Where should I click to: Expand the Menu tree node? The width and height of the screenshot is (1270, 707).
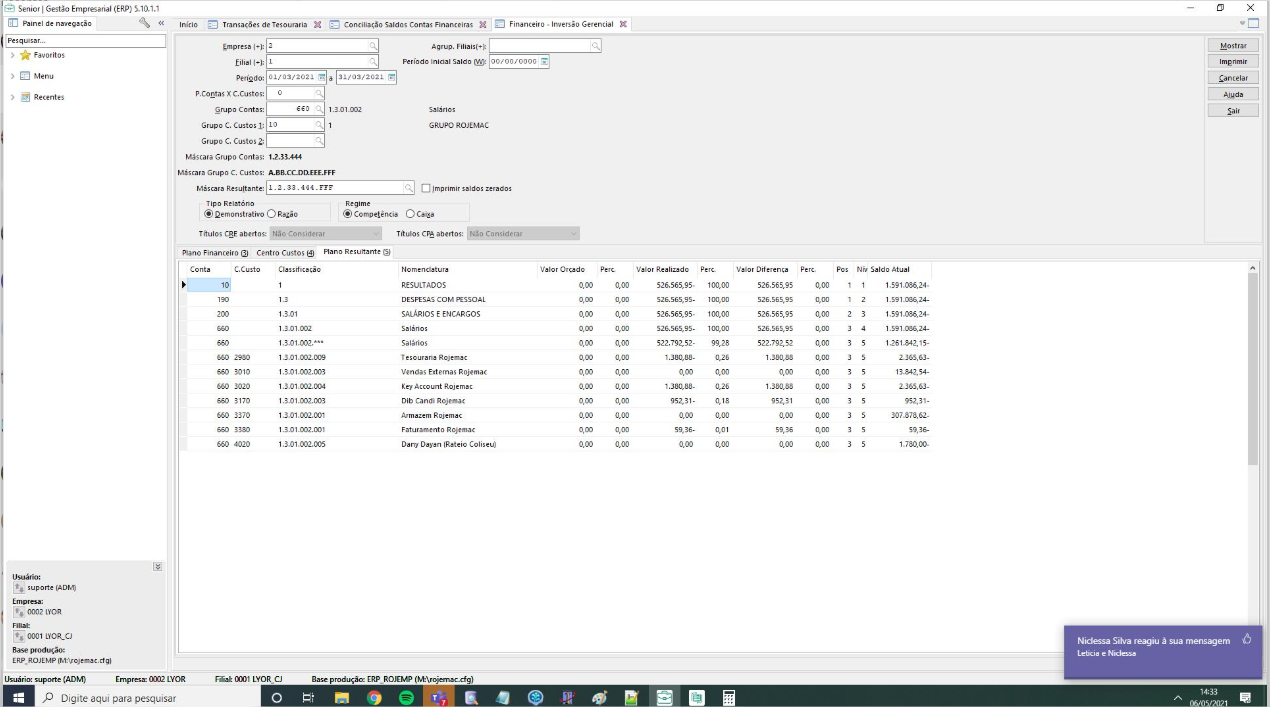[12, 76]
